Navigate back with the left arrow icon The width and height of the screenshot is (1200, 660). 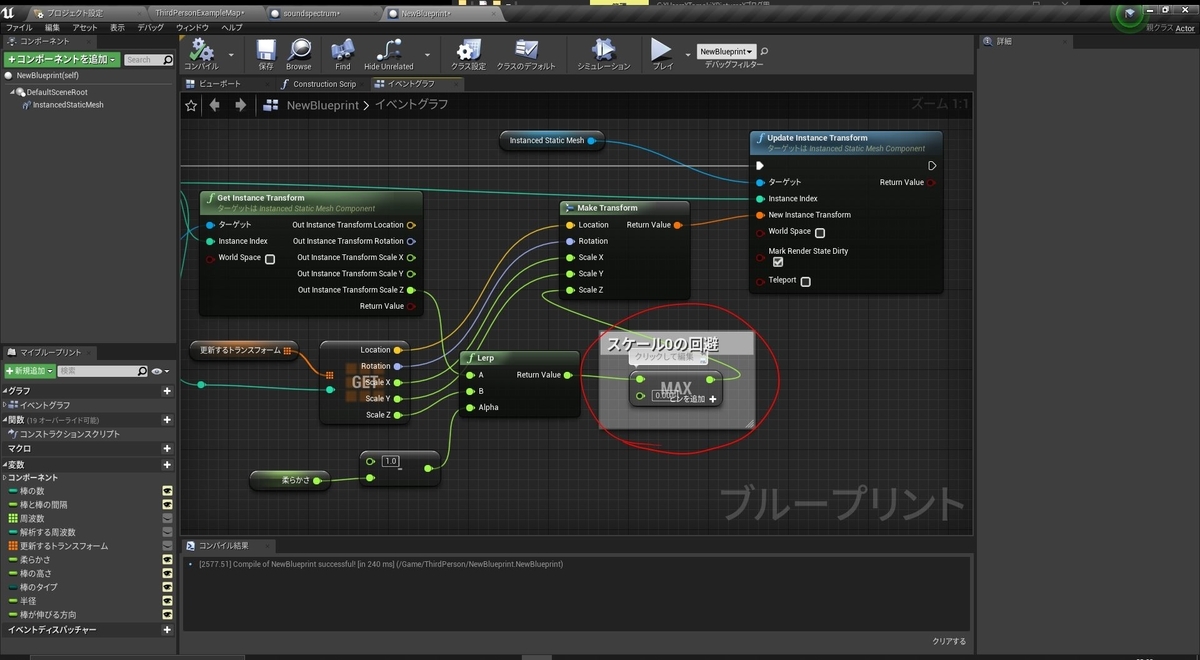[x=215, y=105]
